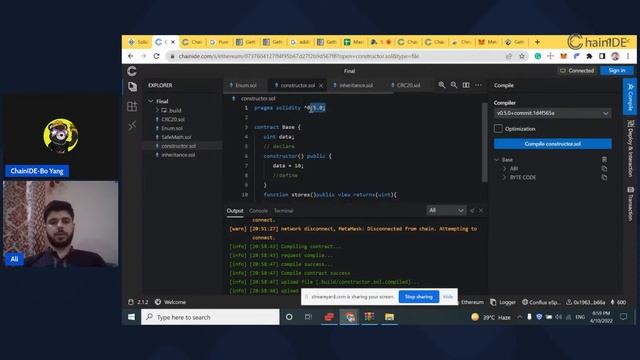Click the Windows taskbar search box
640x360 pixels.
[210, 317]
